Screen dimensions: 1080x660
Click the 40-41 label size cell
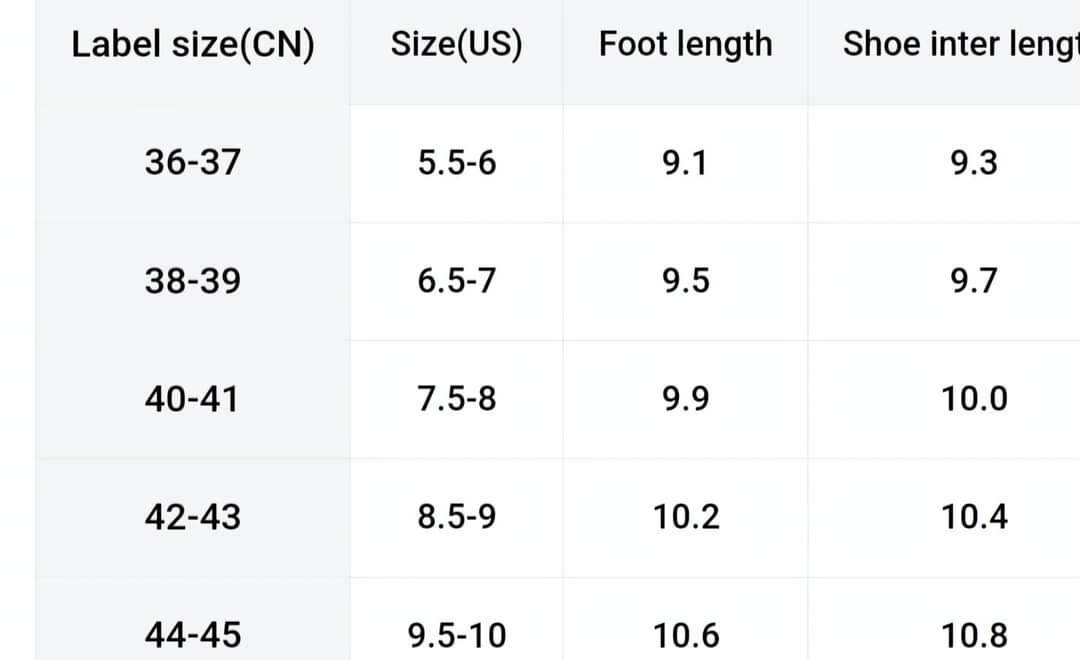tap(193, 399)
